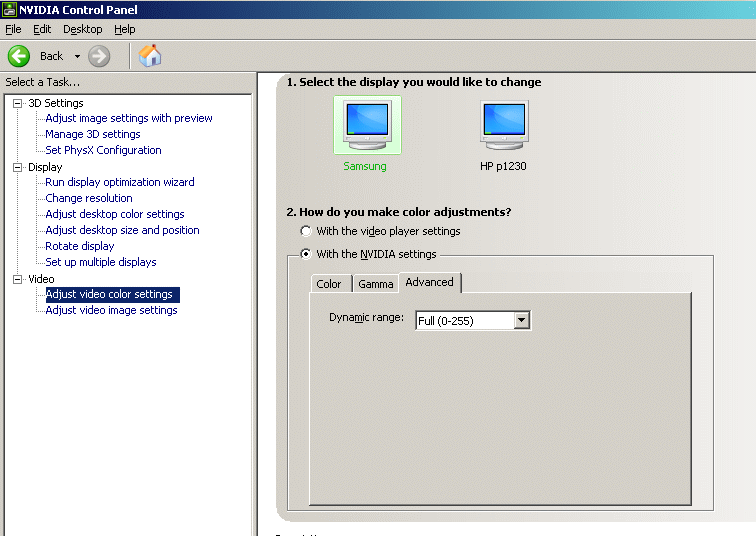Screen dimensions: 756x536
Task: Open Run display optimization wizard
Action: tap(120, 182)
